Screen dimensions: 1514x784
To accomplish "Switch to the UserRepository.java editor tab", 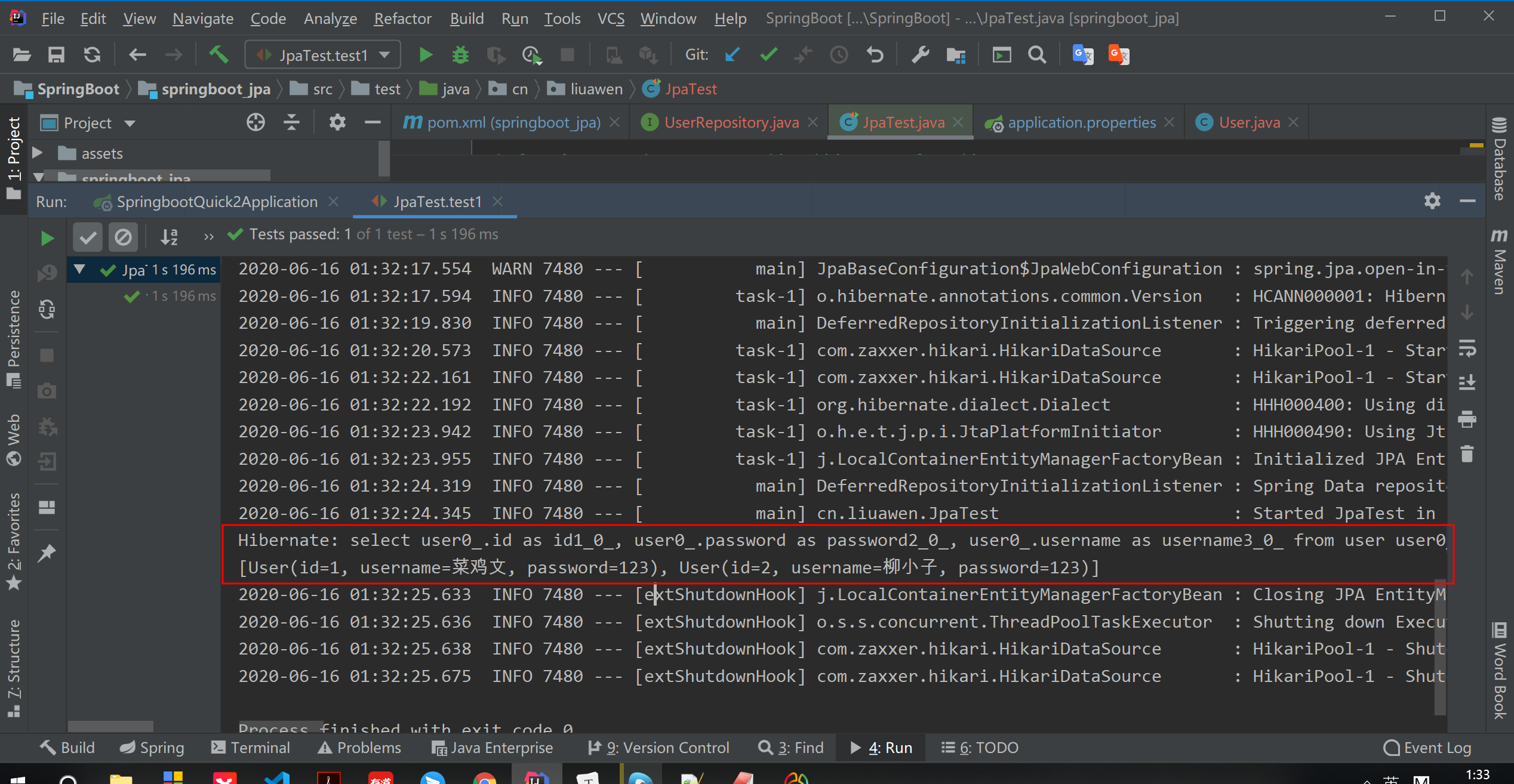I will pos(731,122).
